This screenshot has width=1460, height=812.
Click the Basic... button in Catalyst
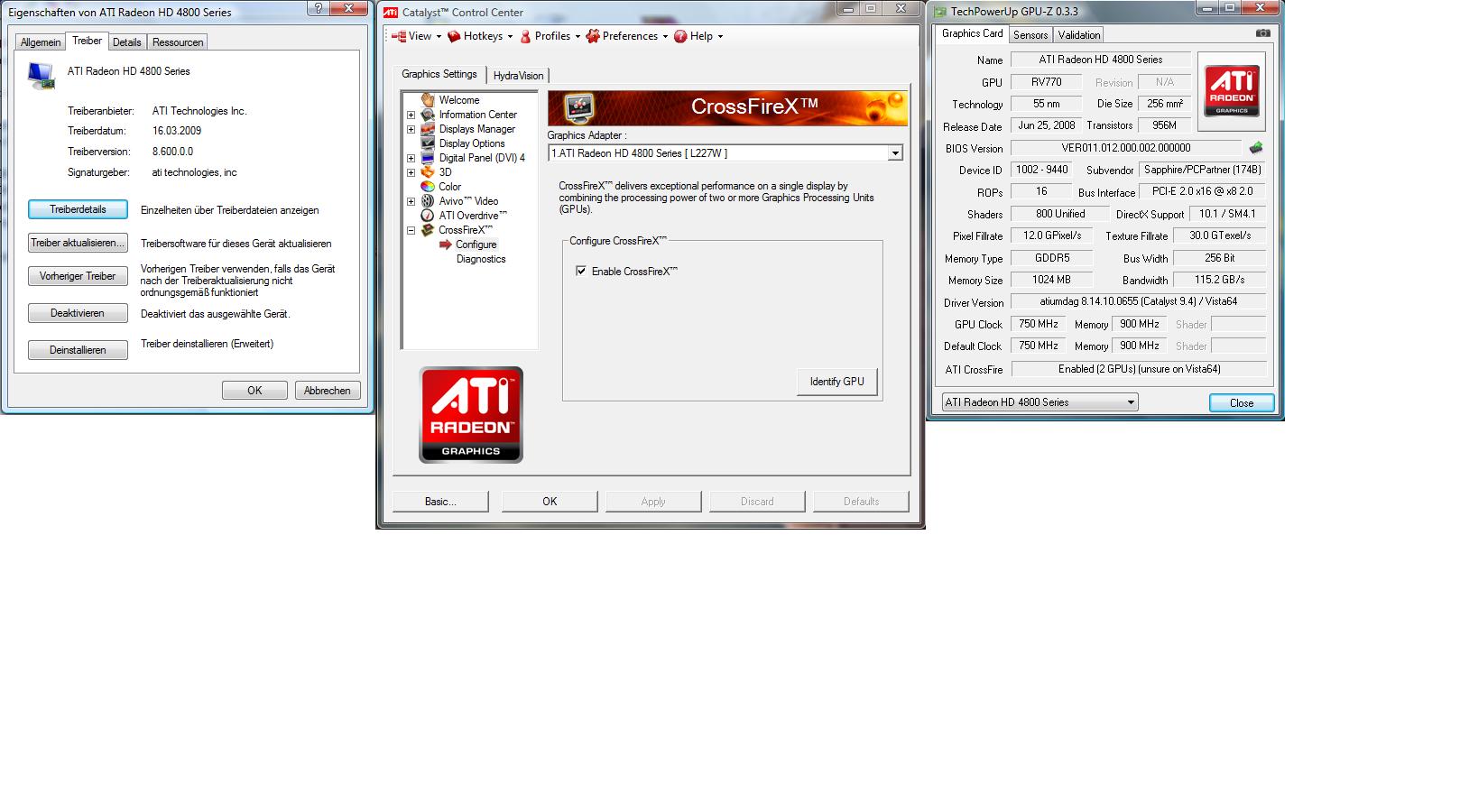(440, 502)
